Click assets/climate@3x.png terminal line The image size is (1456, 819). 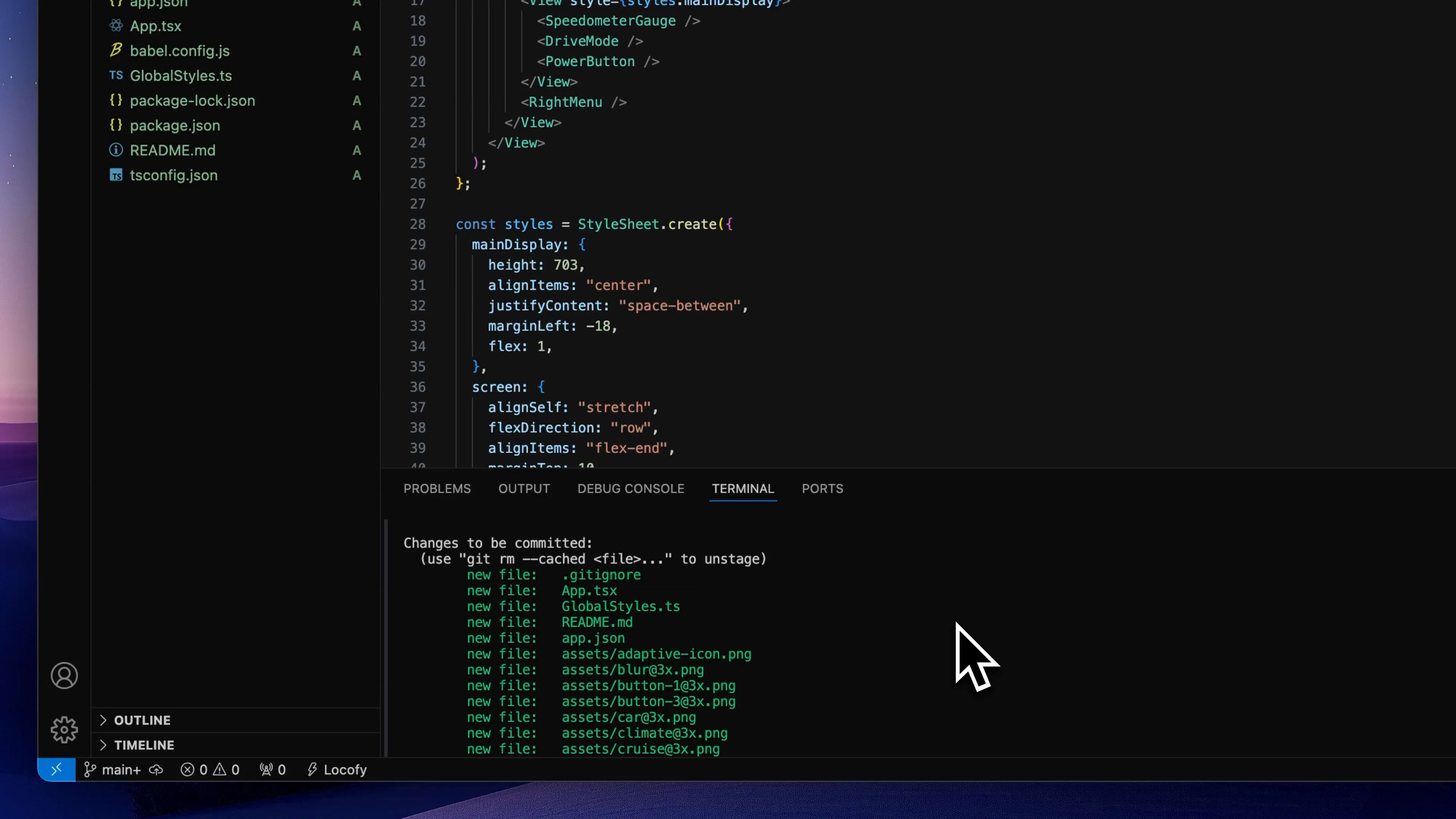(x=644, y=733)
